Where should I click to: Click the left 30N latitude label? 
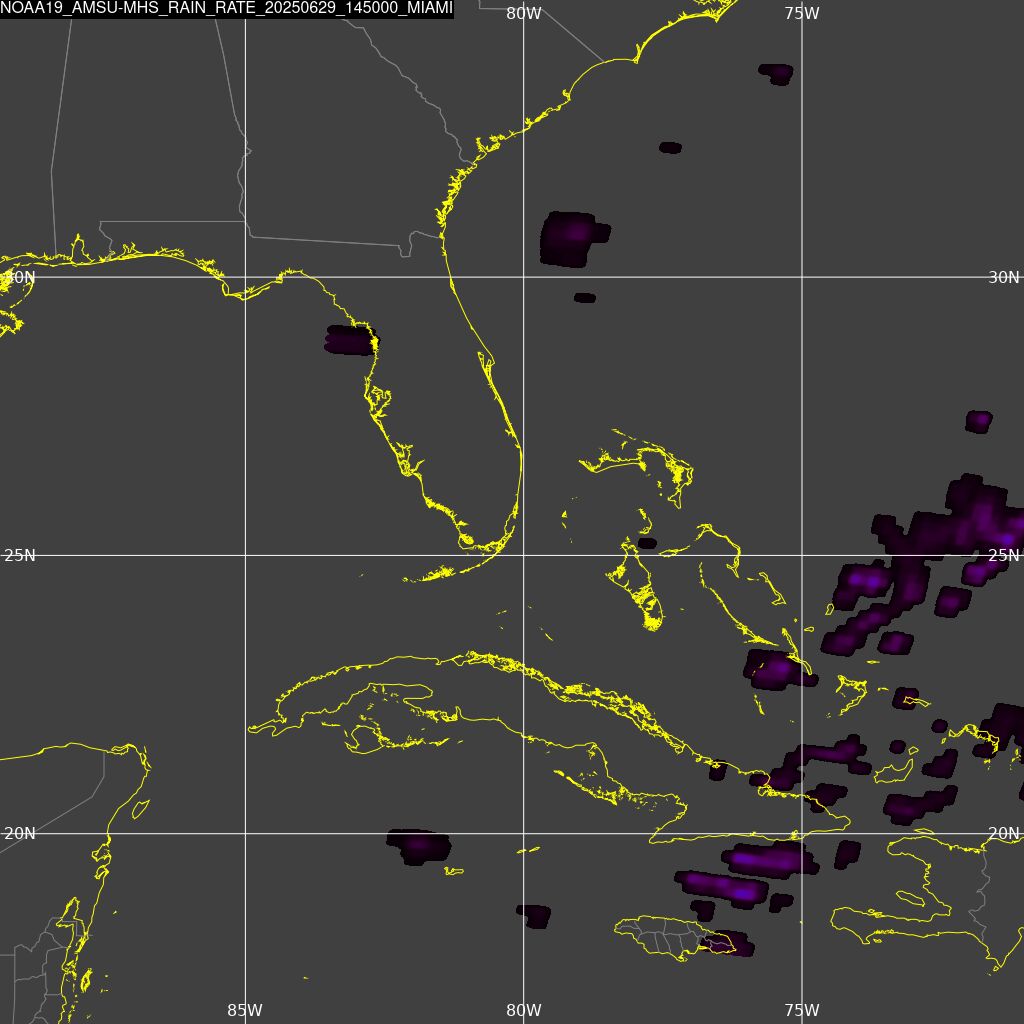pos(20,277)
